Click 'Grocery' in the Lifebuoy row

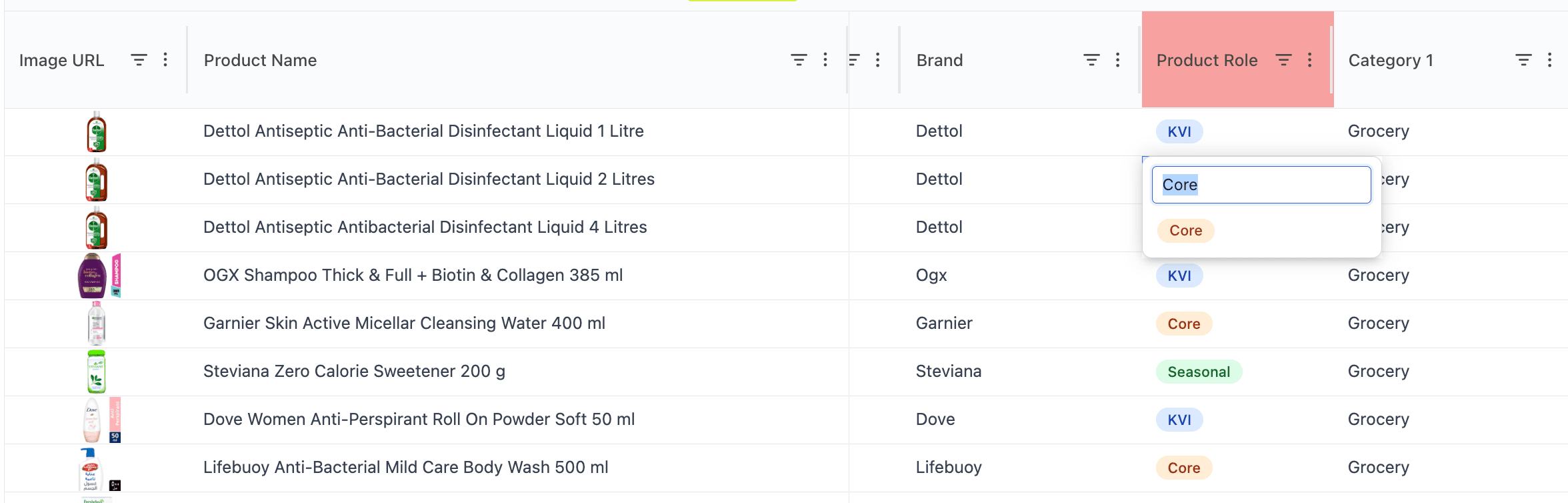point(1378,468)
